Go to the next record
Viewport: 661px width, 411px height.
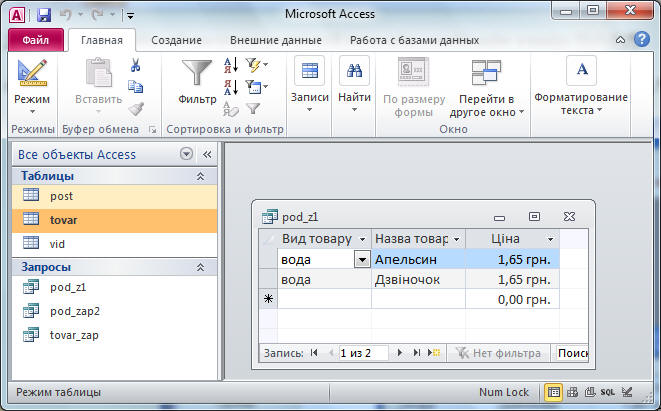(x=399, y=353)
